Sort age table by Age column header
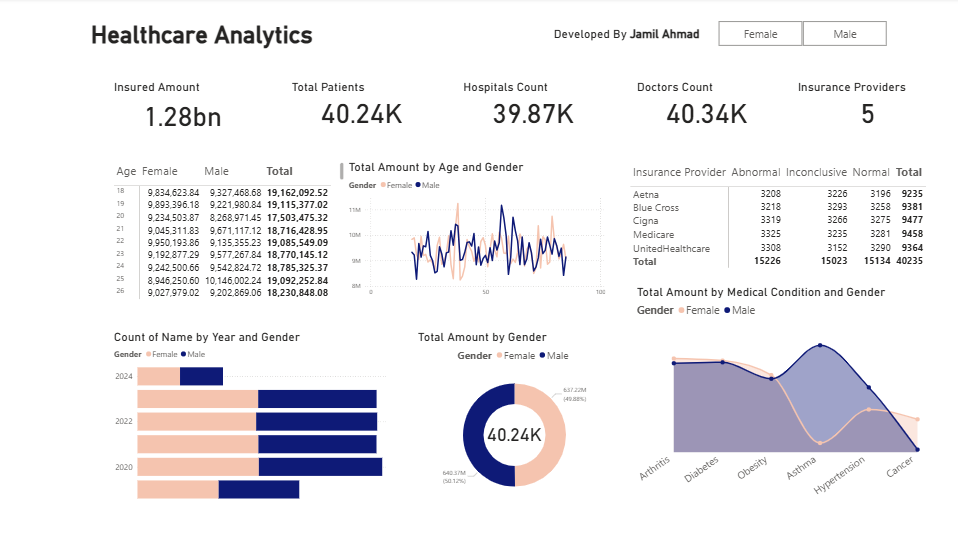This screenshot has width=958, height=535. click(126, 171)
